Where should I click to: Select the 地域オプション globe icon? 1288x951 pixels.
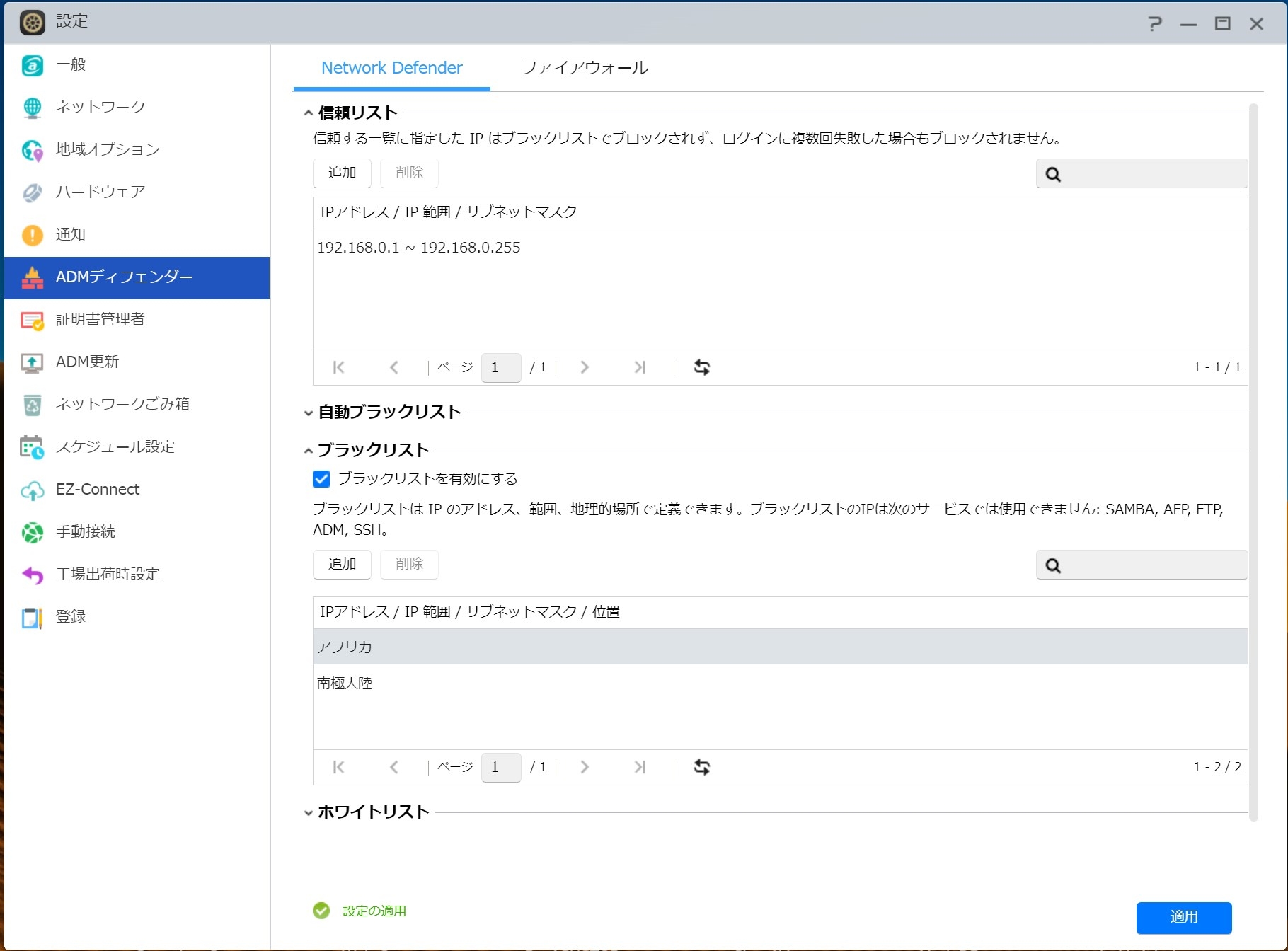[x=33, y=150]
